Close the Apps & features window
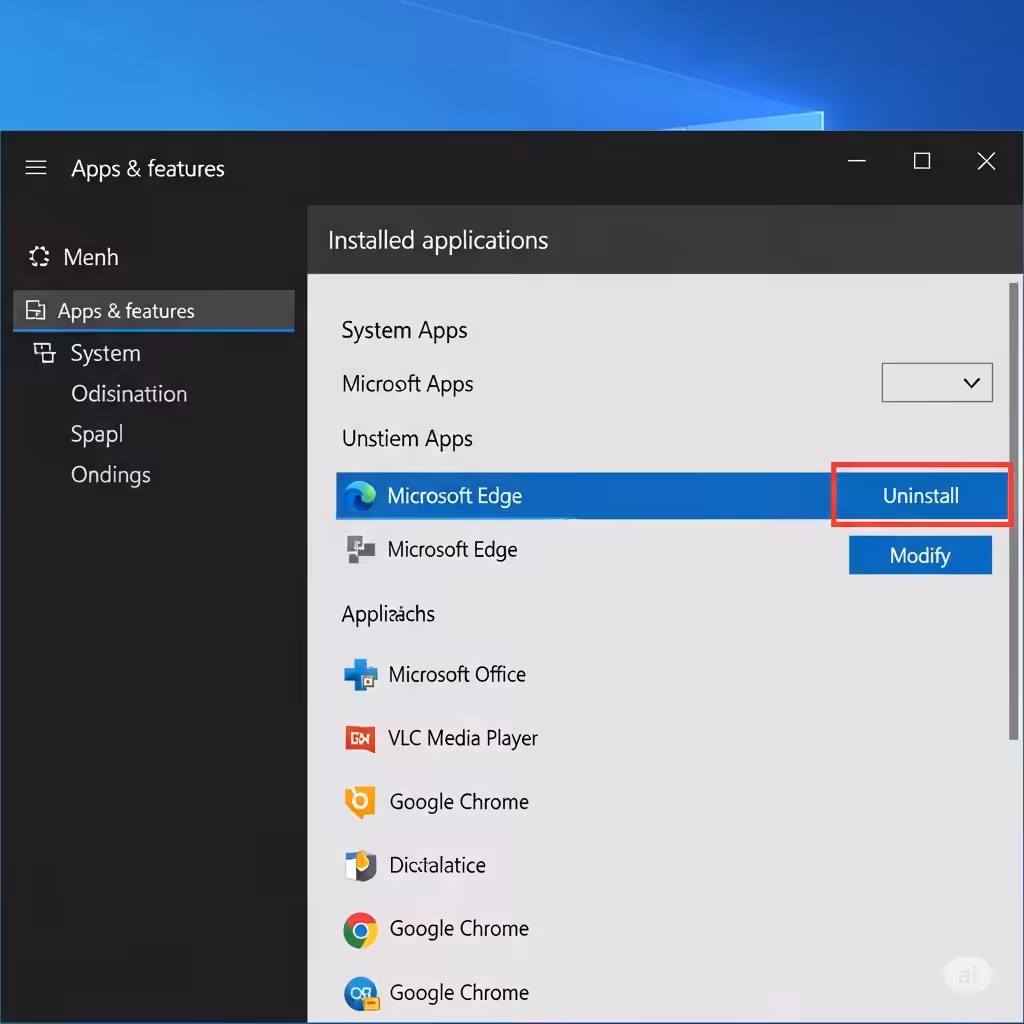Image resolution: width=1024 pixels, height=1024 pixels. coord(986,161)
